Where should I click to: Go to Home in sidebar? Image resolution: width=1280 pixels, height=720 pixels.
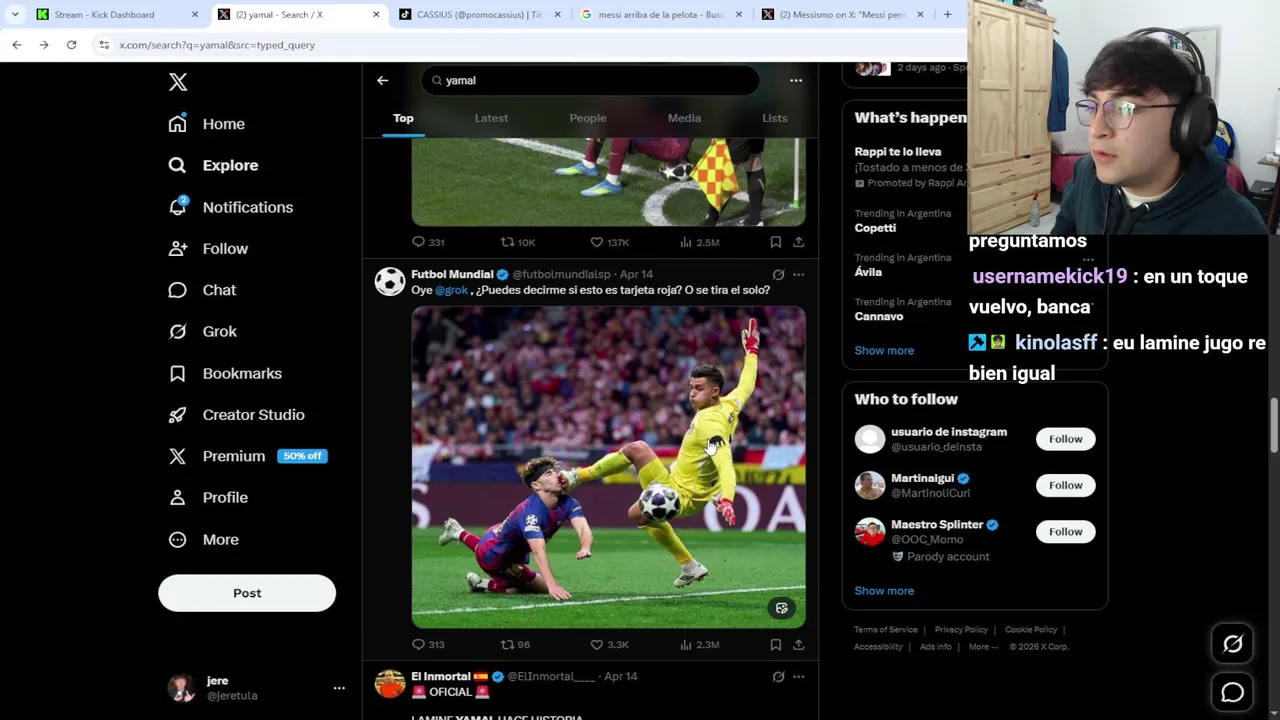point(207,124)
